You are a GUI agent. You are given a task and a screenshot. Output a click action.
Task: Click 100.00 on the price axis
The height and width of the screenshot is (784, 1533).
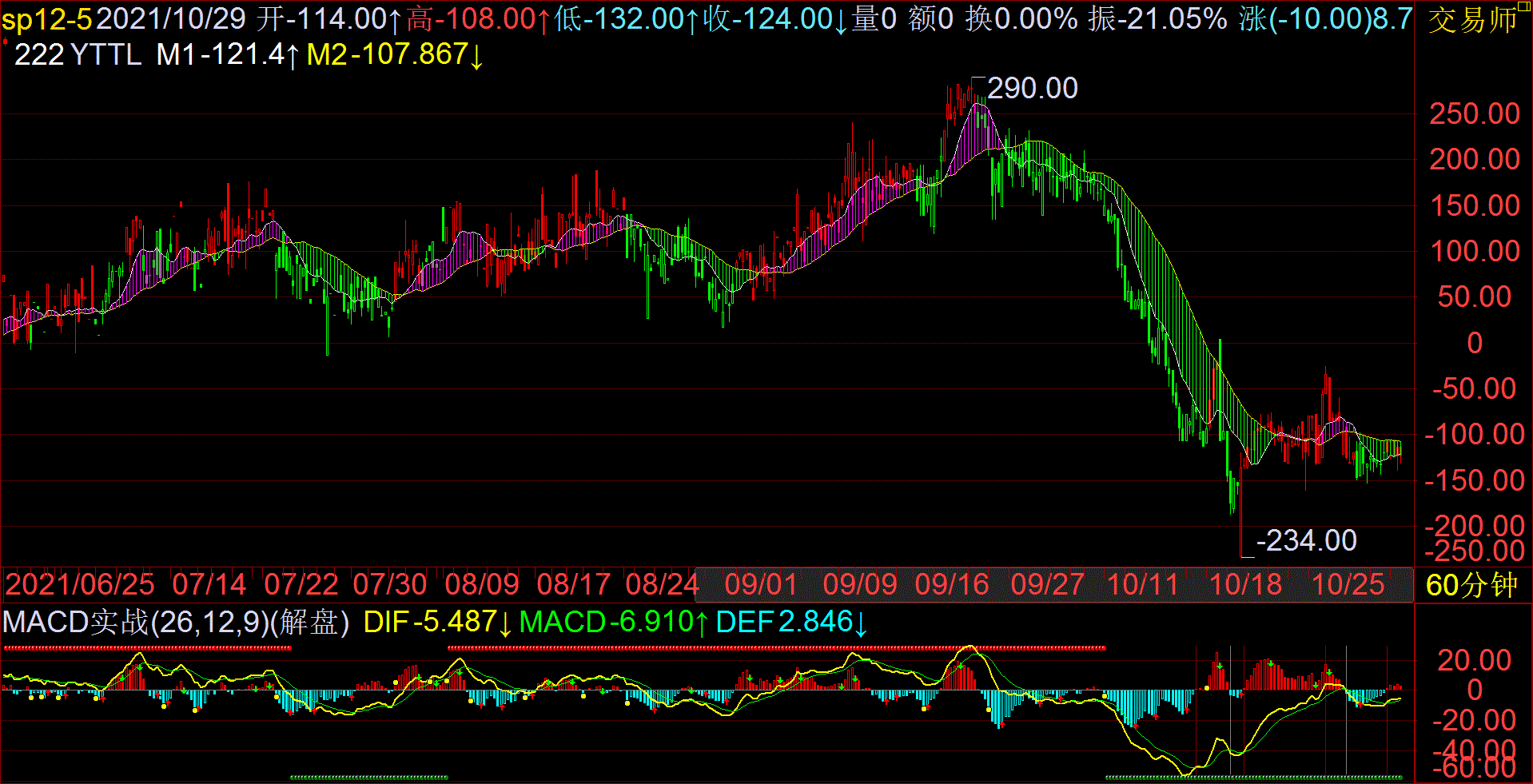(x=1475, y=251)
